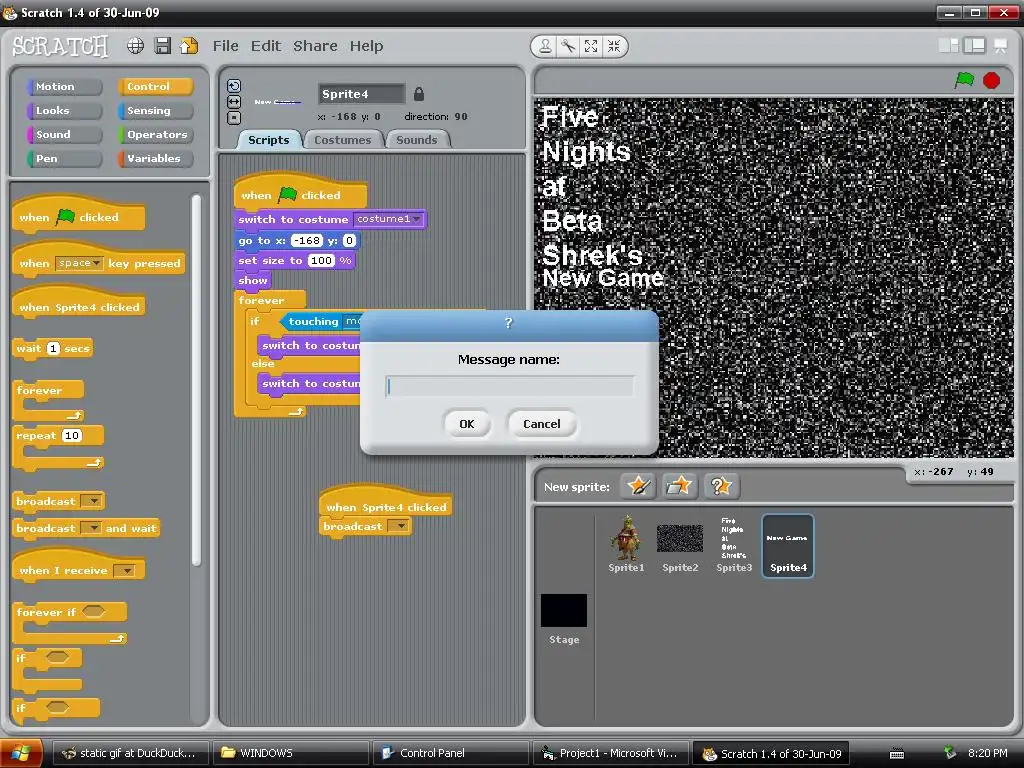1024x768 pixels.
Task: Click the globe language icon
Action: (135, 46)
